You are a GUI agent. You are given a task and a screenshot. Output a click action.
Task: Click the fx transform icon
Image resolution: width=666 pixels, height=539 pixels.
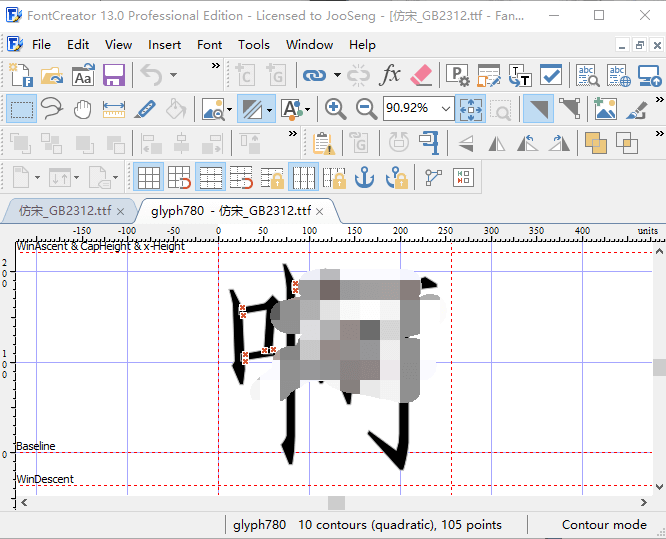point(391,75)
